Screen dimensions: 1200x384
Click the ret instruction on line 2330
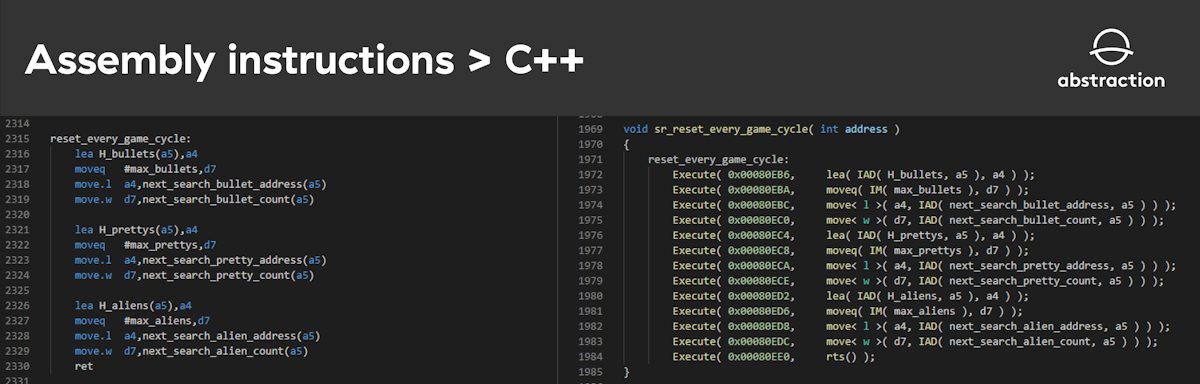(83, 367)
